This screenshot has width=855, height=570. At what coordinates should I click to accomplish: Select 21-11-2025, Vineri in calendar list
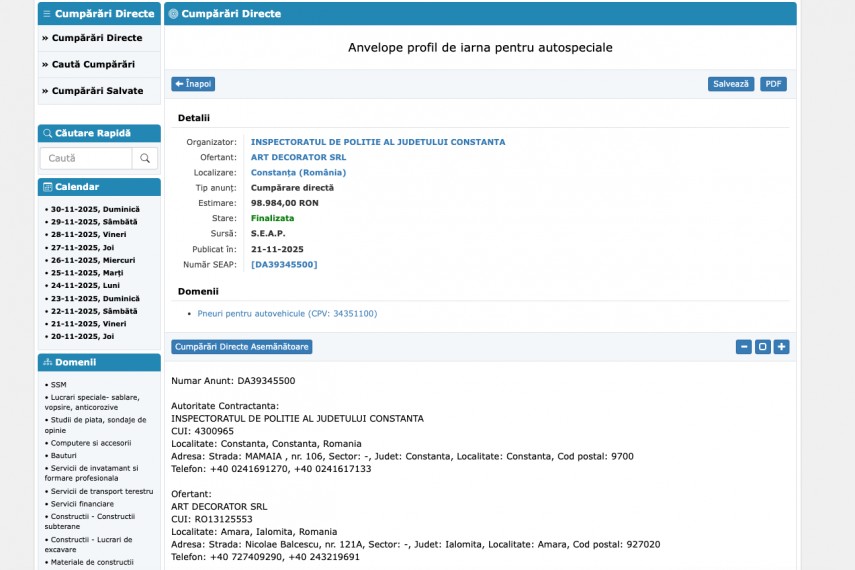tap(89, 324)
